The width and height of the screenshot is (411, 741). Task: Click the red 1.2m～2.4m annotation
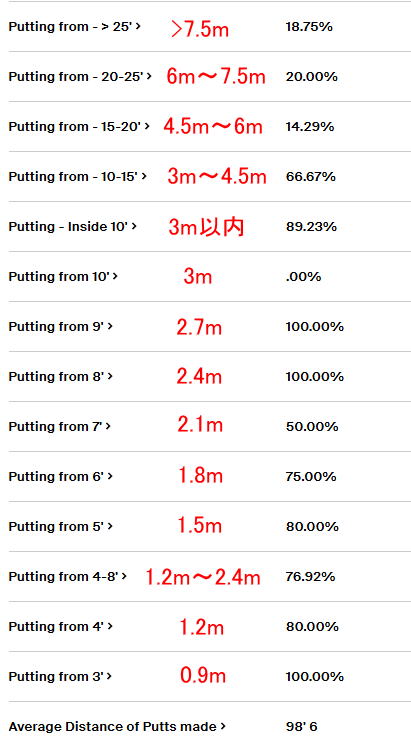point(203,577)
